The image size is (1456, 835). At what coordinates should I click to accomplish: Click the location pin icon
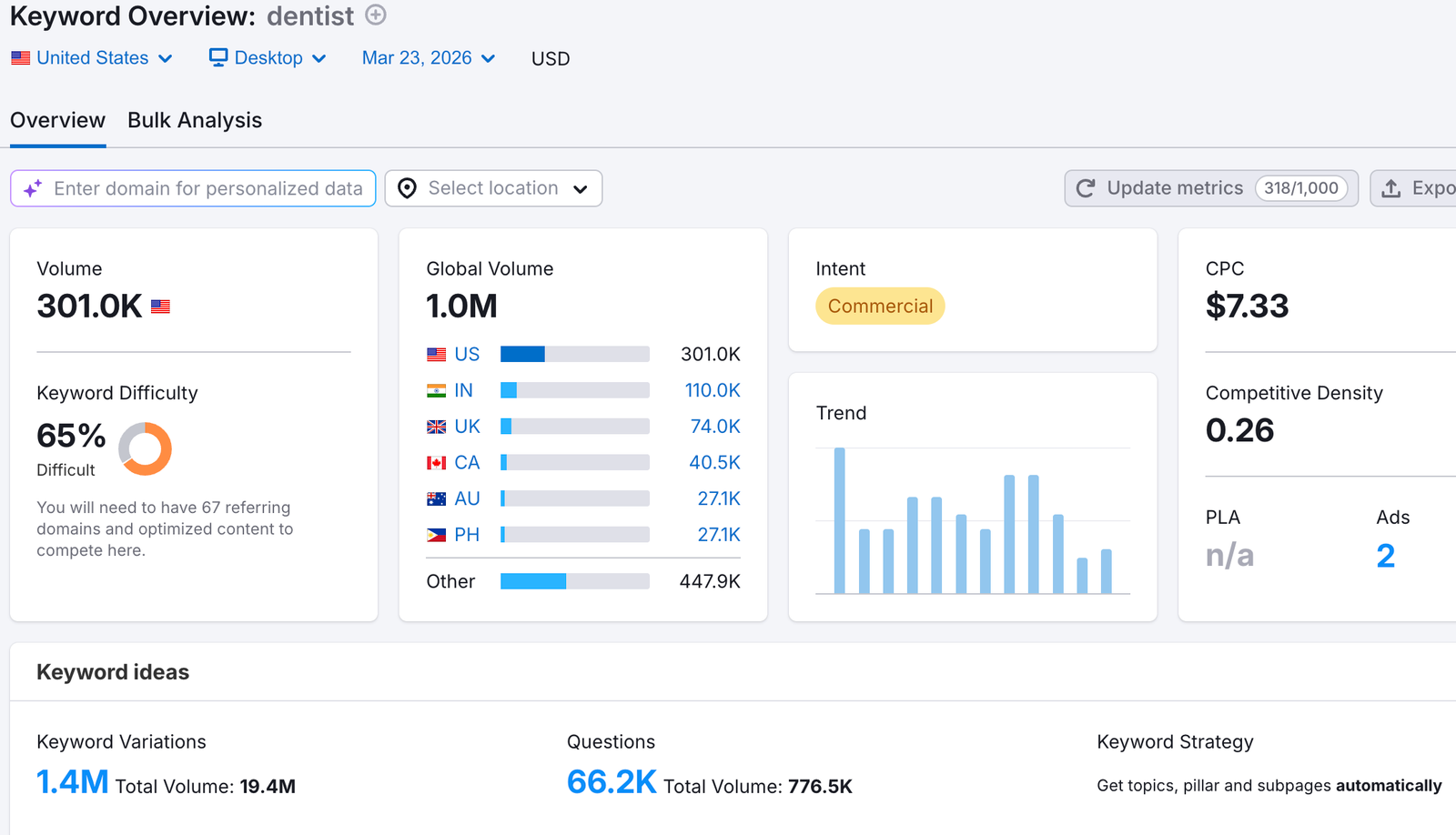pos(408,188)
